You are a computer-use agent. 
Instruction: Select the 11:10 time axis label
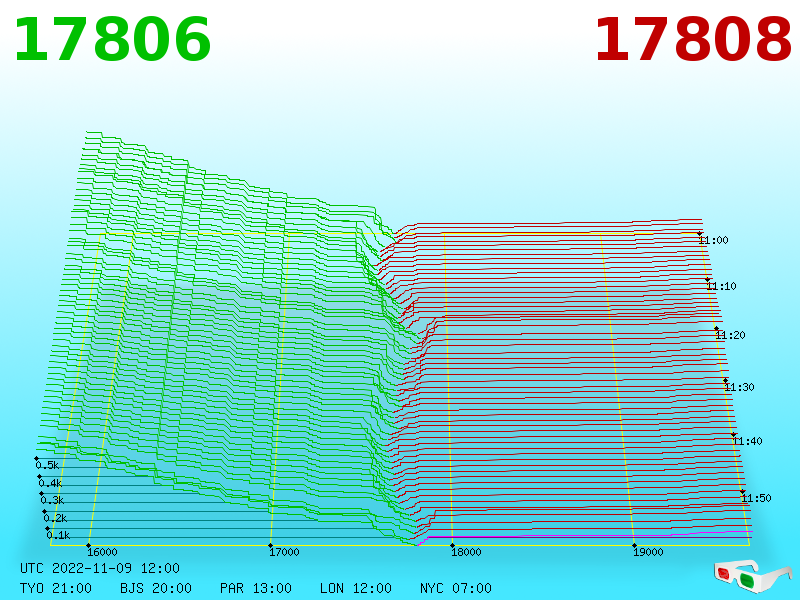pyautogui.click(x=722, y=286)
